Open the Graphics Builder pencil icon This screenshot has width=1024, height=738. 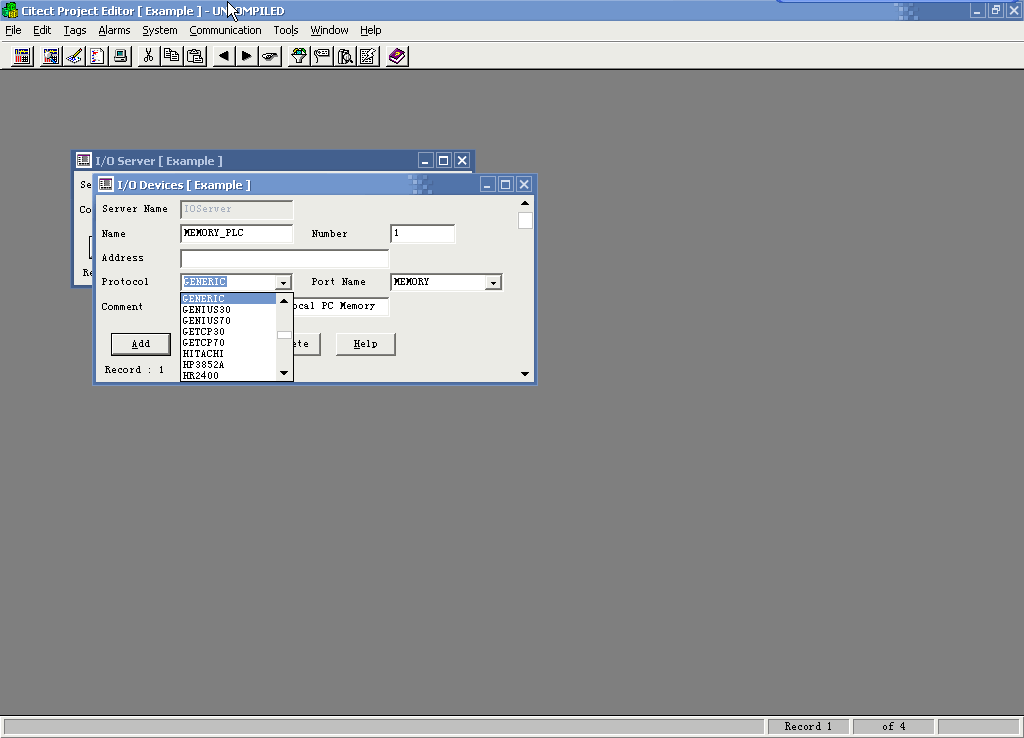coord(74,56)
